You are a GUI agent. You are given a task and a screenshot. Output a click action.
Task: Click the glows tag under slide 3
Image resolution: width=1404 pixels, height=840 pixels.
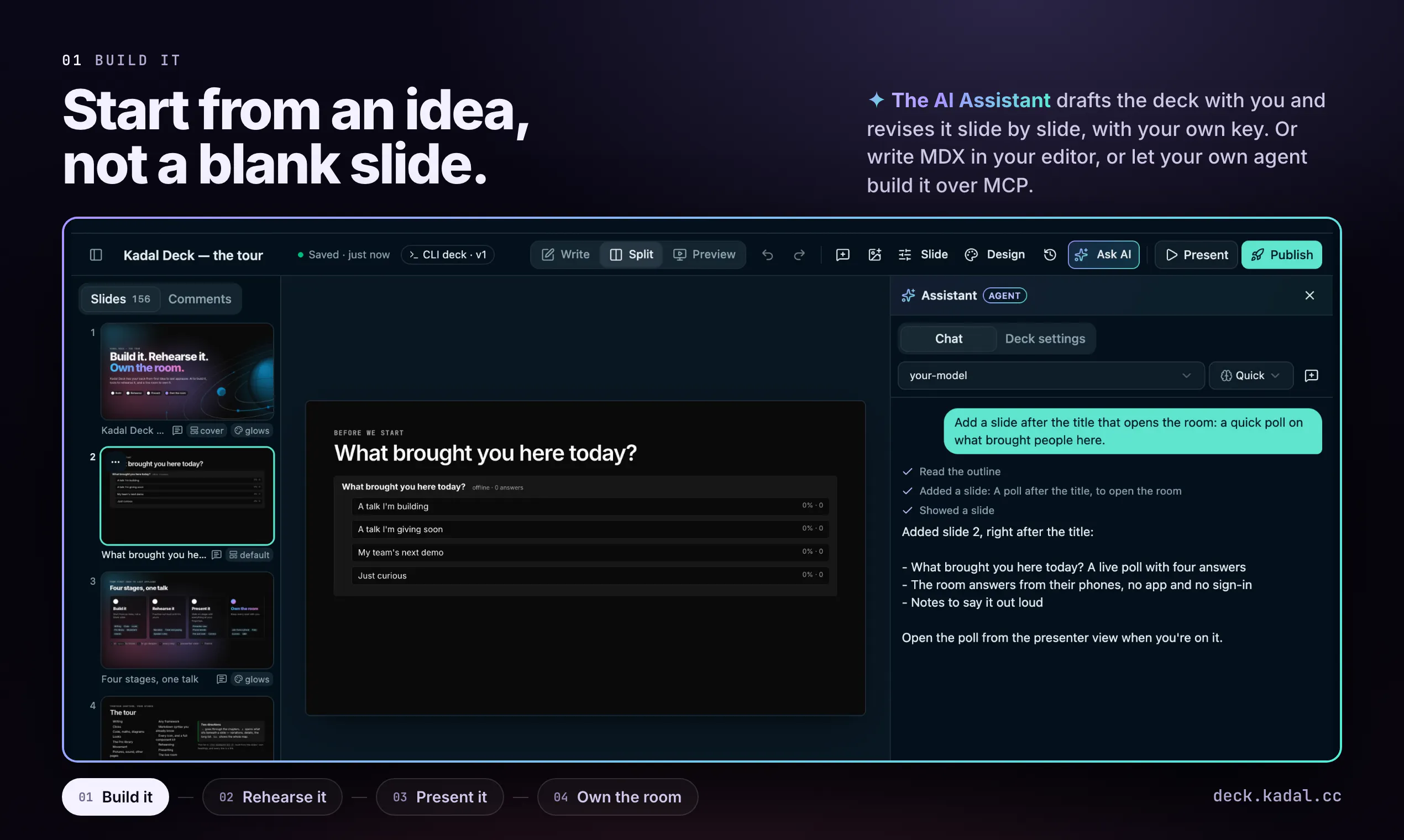[x=252, y=679]
